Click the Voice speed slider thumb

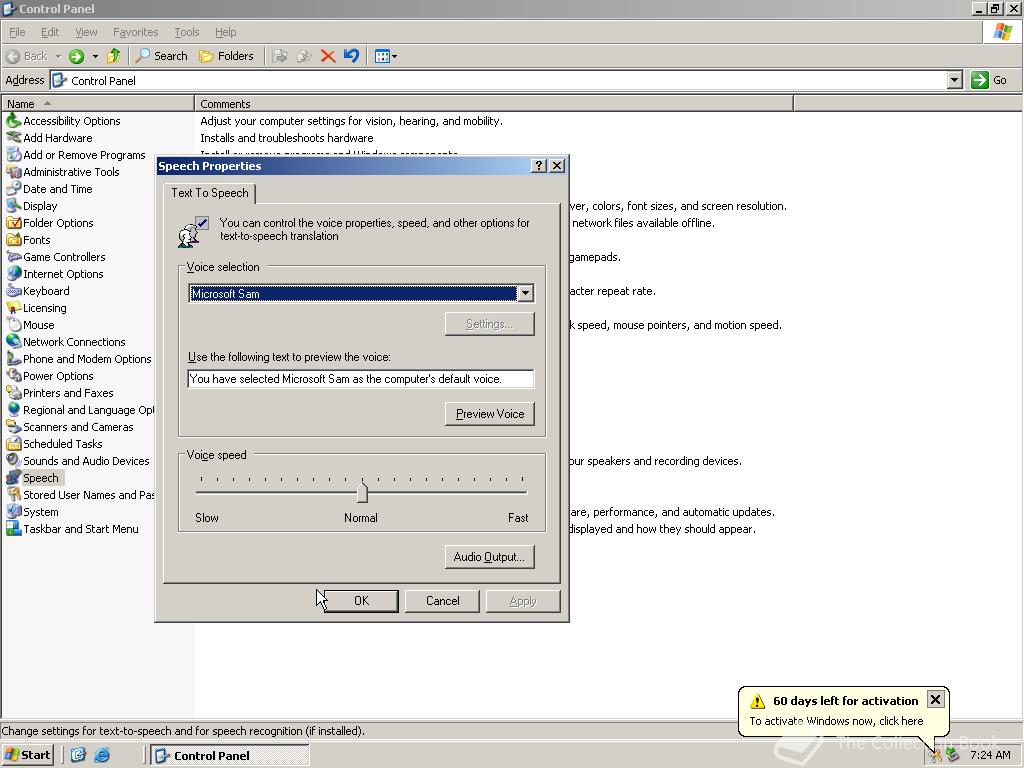click(362, 492)
